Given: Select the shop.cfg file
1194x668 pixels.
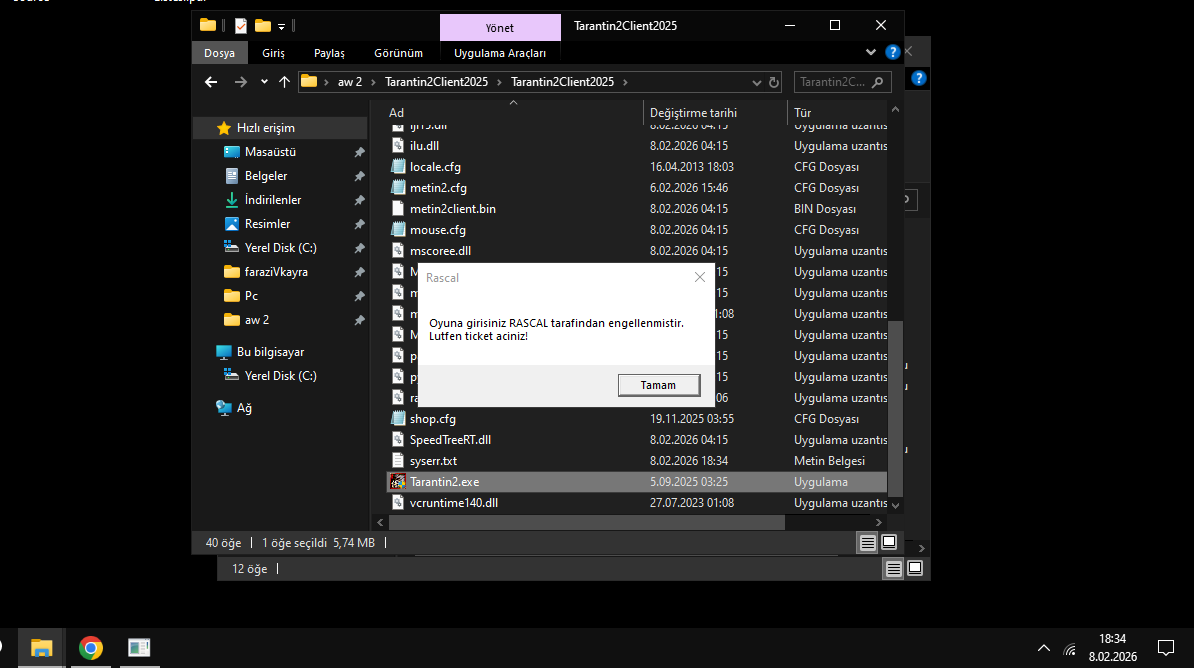Looking at the screenshot, I should (x=433, y=419).
